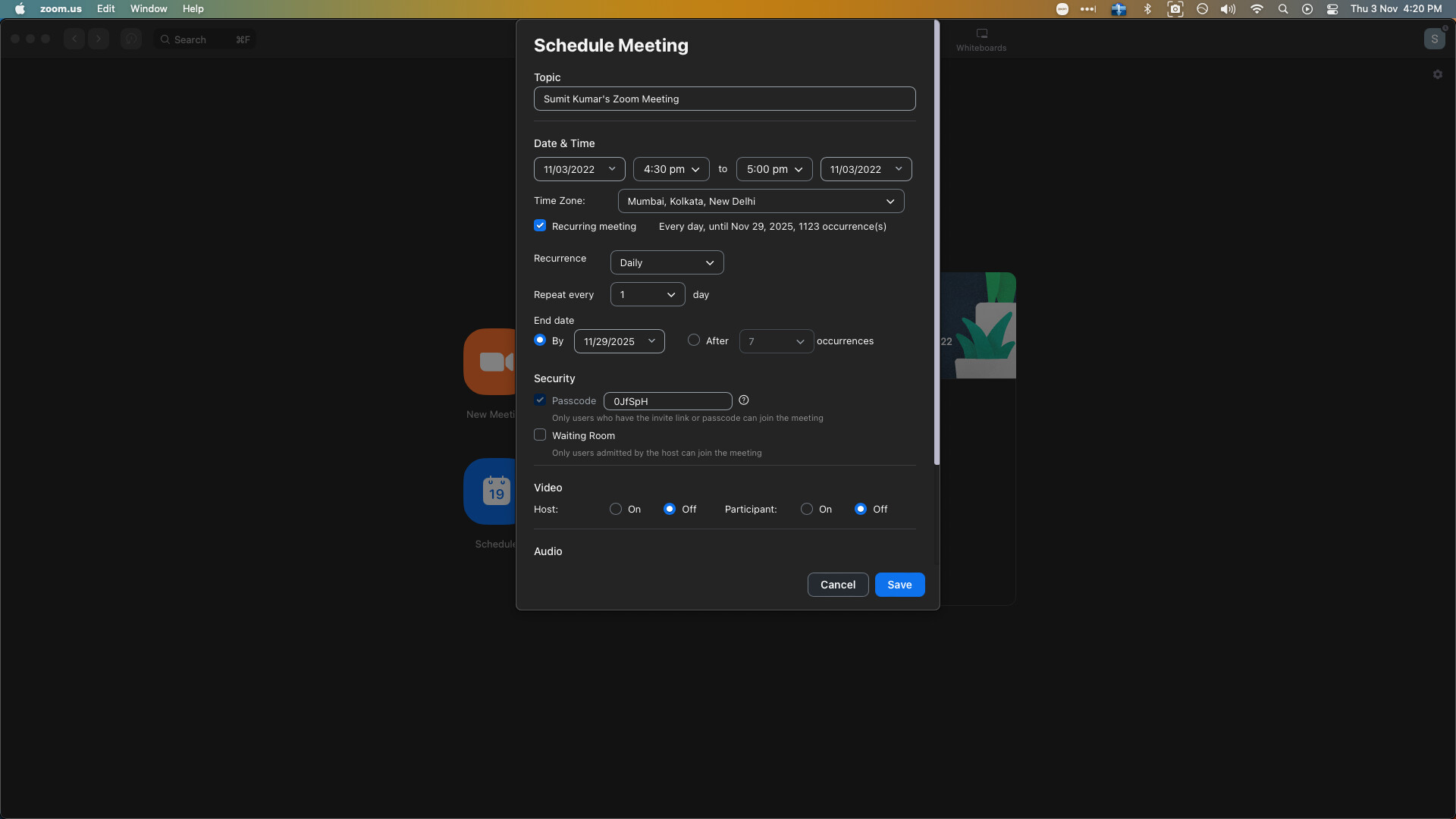1456x819 pixels.
Task: Enable the Waiting Room checkbox
Action: [x=540, y=435]
